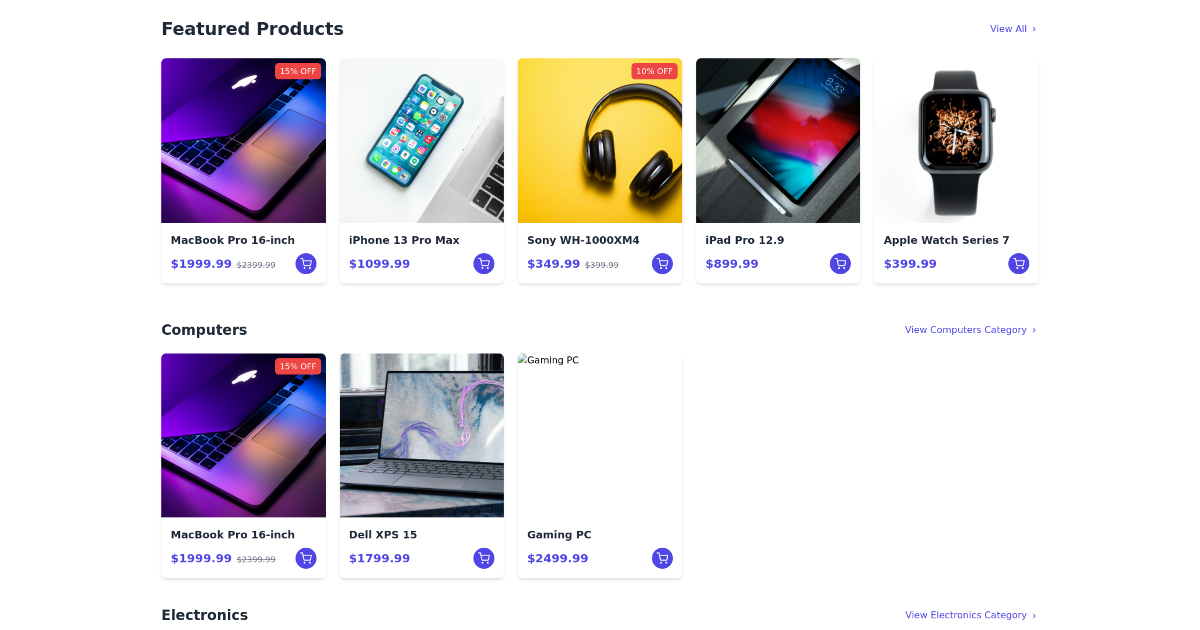This screenshot has width=1200, height=630.
Task: Click chevron beside View Electronics Category
Action: [1034, 615]
